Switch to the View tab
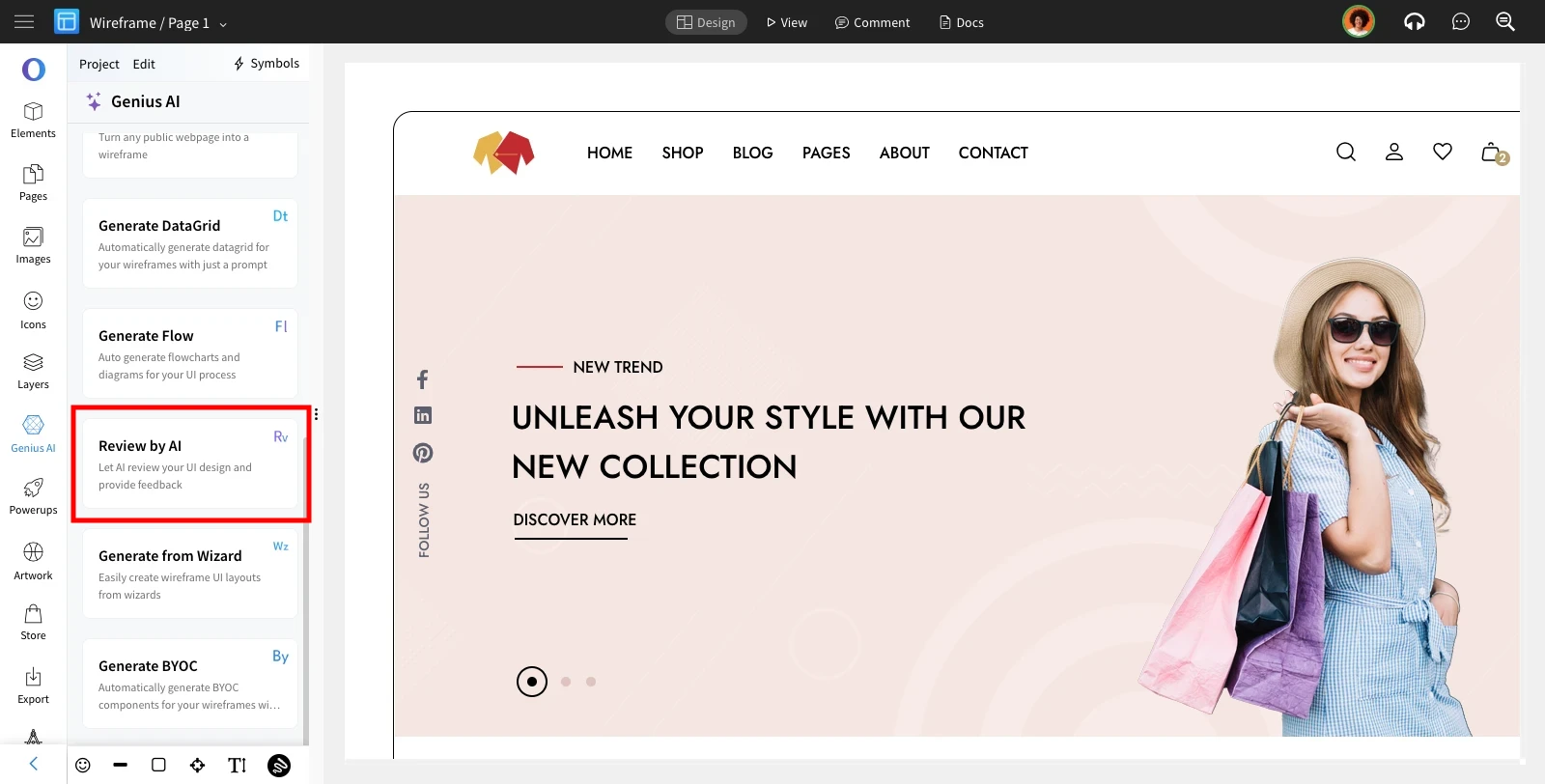 coord(787,22)
